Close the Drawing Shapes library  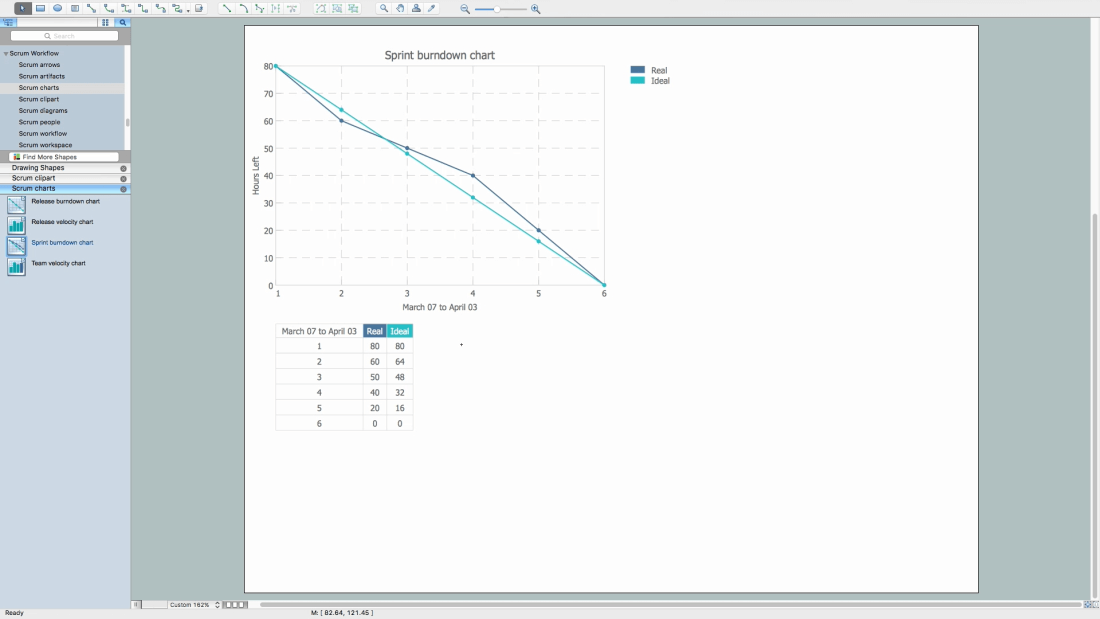click(x=123, y=168)
